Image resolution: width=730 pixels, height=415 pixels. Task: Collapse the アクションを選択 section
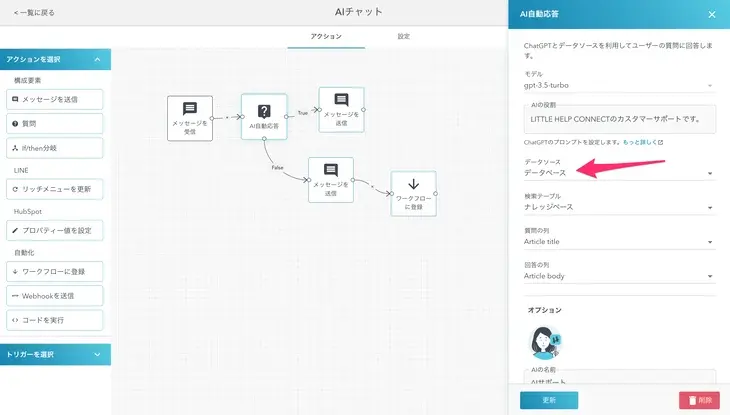[97, 60]
